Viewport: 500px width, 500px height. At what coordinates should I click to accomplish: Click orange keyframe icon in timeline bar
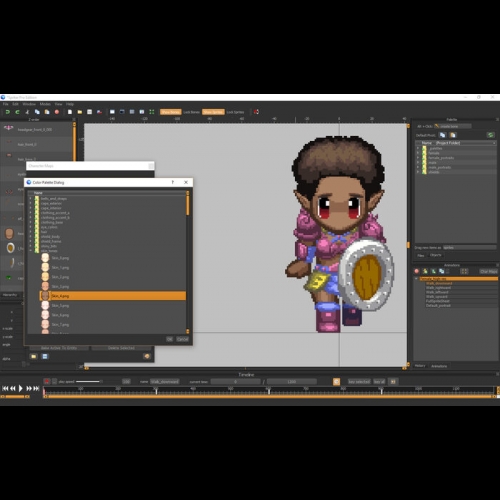click(336, 382)
